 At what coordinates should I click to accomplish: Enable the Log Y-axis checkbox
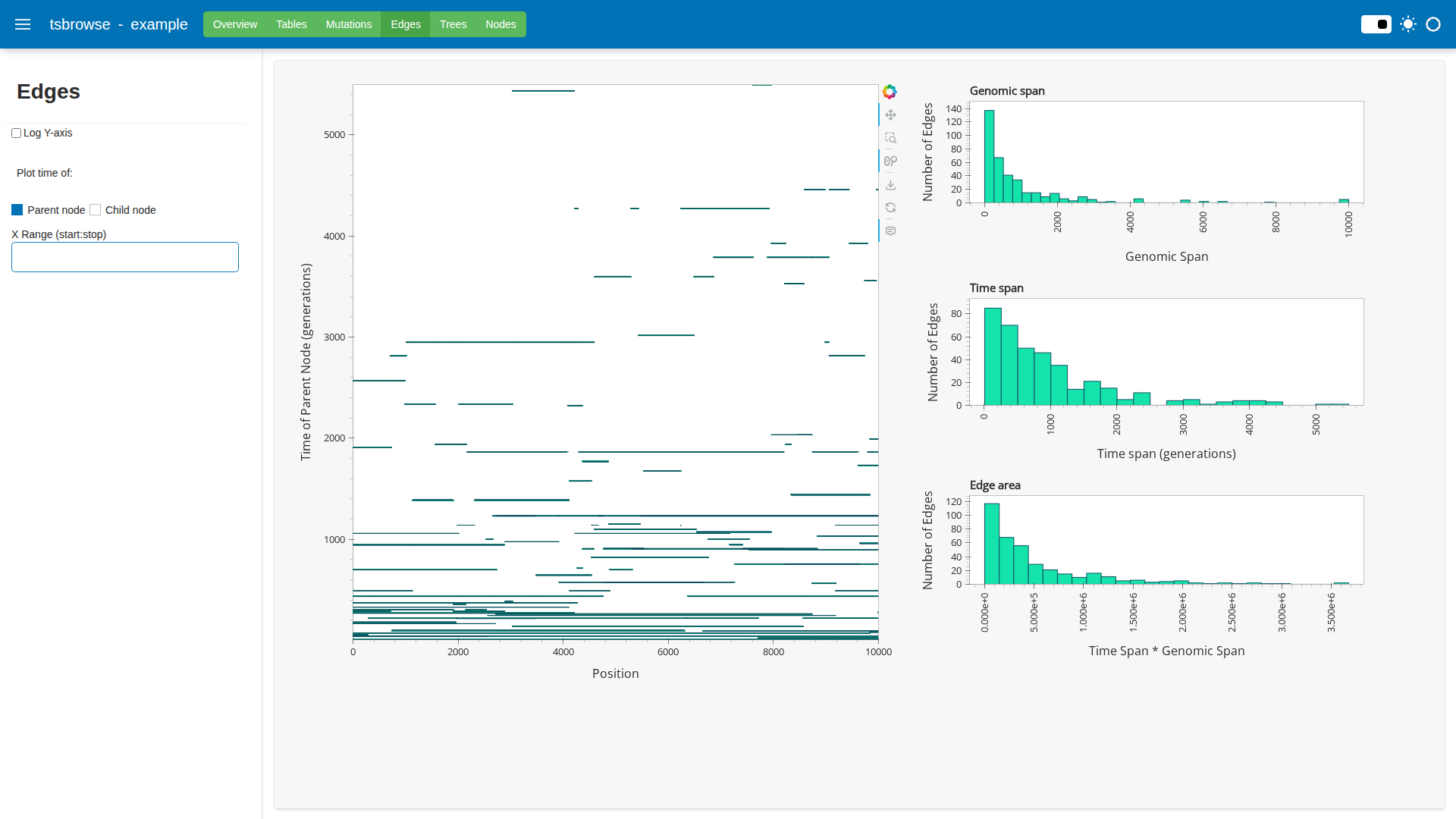click(16, 133)
